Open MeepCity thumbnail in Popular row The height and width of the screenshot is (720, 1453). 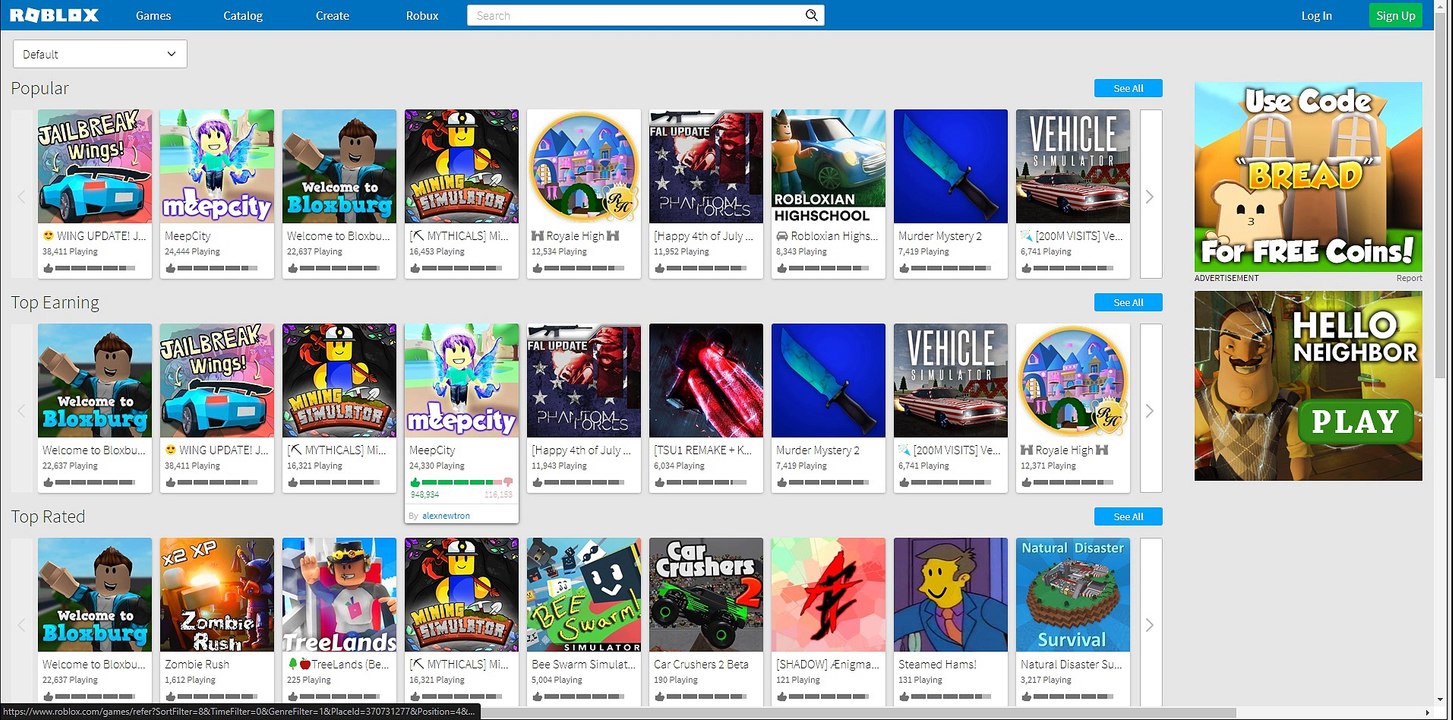217,166
